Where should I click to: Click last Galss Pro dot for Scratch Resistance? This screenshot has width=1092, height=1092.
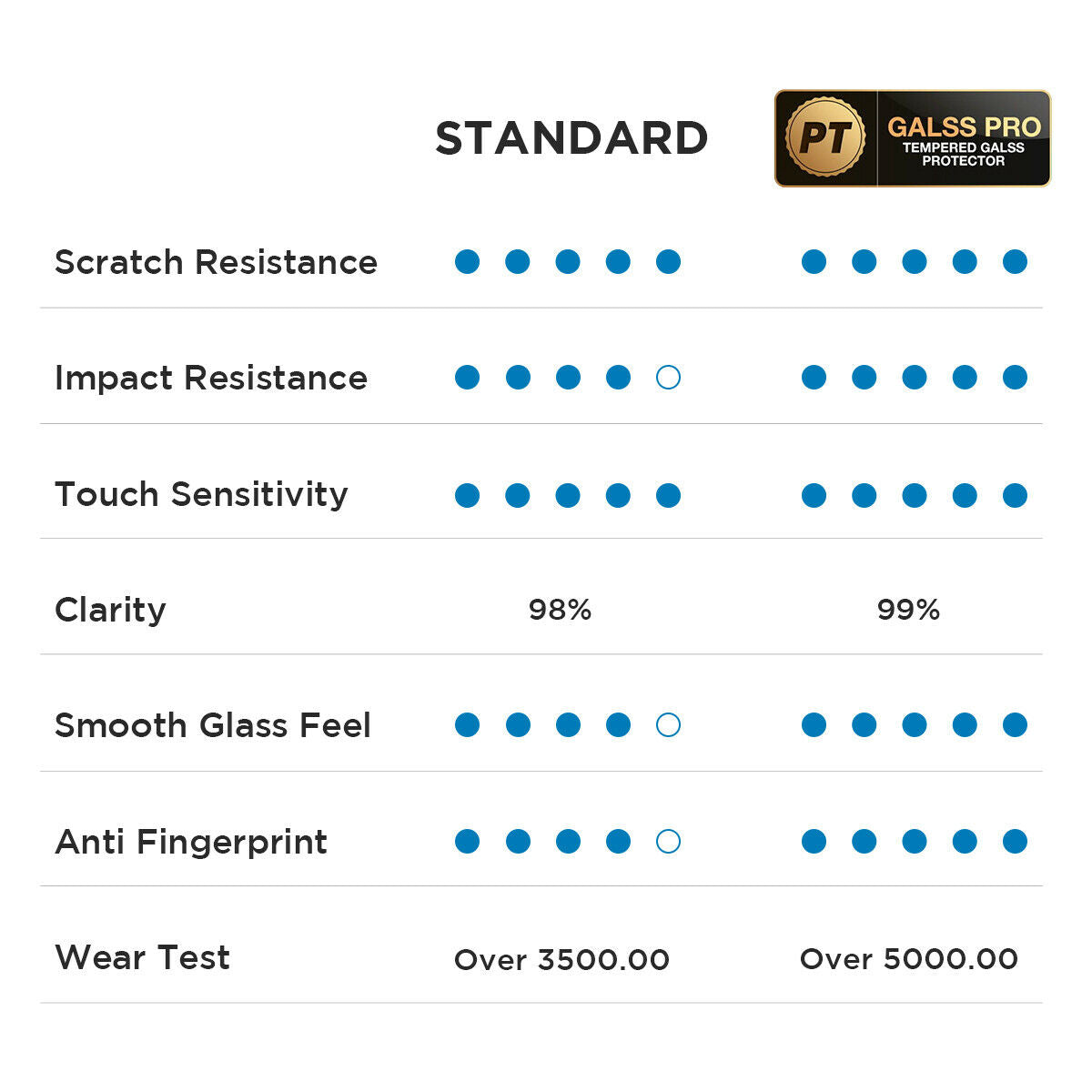tap(1015, 262)
